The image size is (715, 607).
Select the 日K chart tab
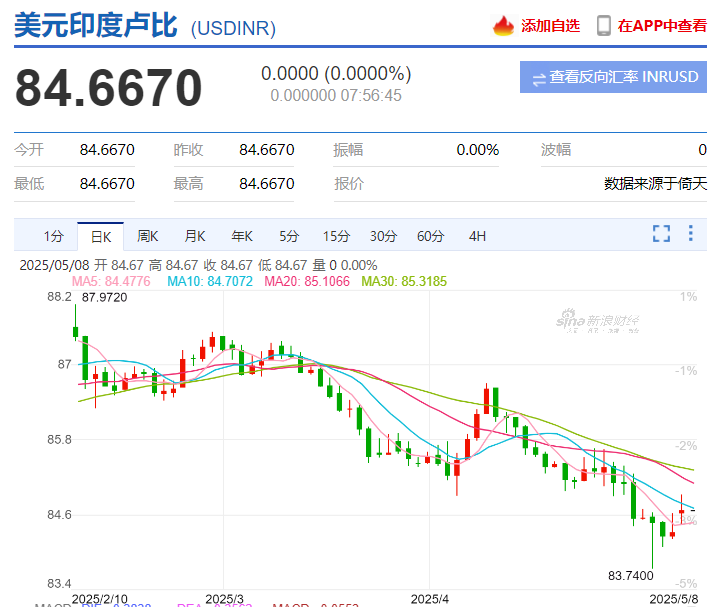pos(101,237)
